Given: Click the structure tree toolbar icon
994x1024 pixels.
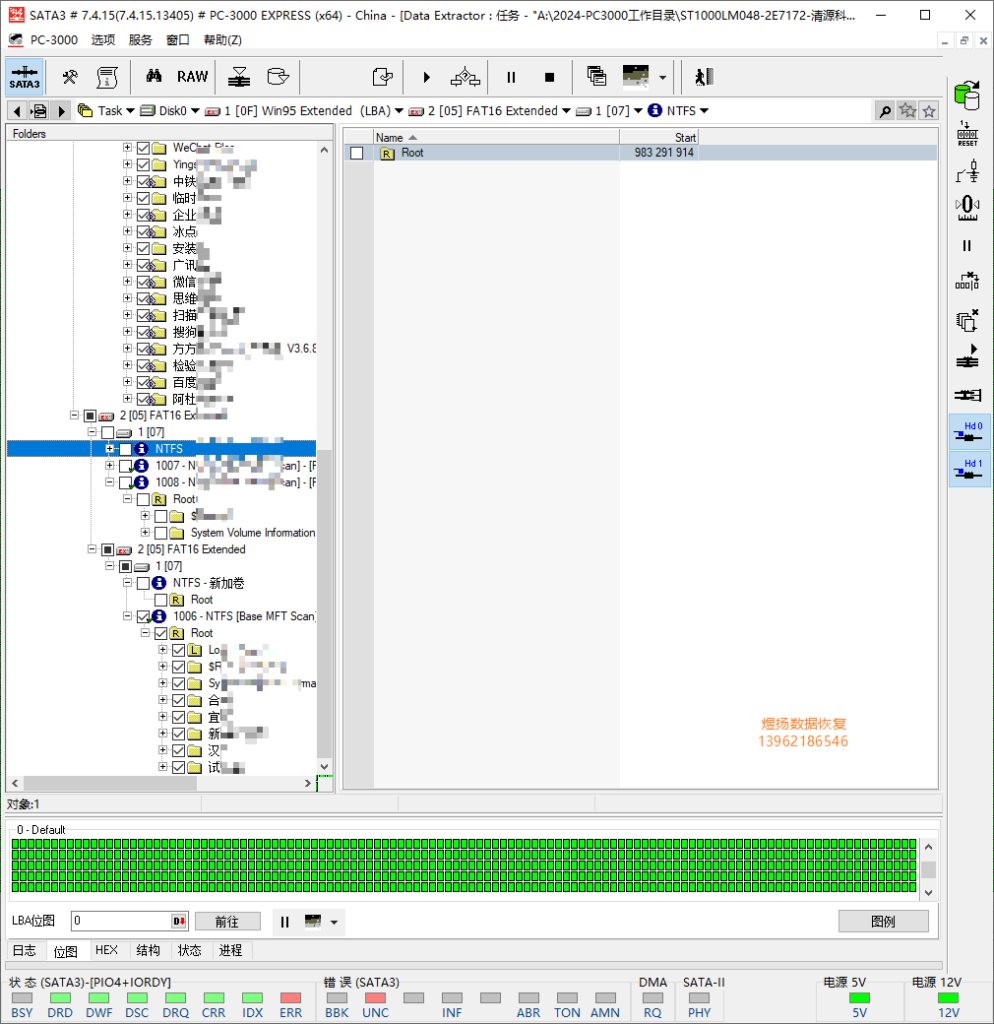Looking at the screenshot, I should point(465,77).
